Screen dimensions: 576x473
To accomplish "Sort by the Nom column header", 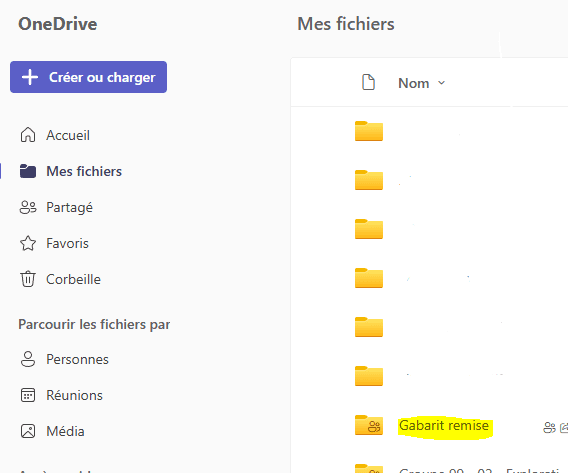I will [x=414, y=83].
